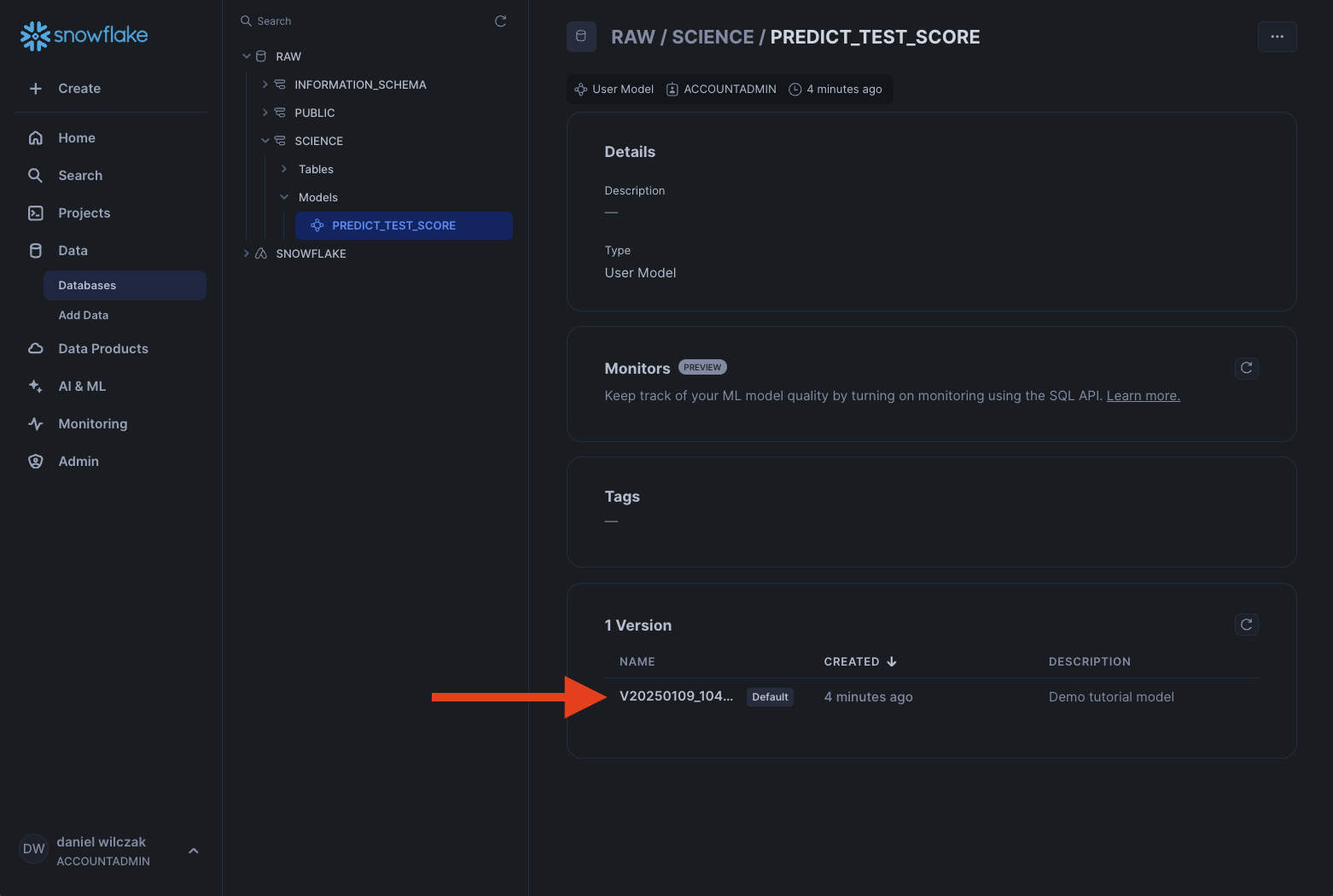Click the PUBLIC schema icon
The image size is (1333, 896).
point(280,113)
